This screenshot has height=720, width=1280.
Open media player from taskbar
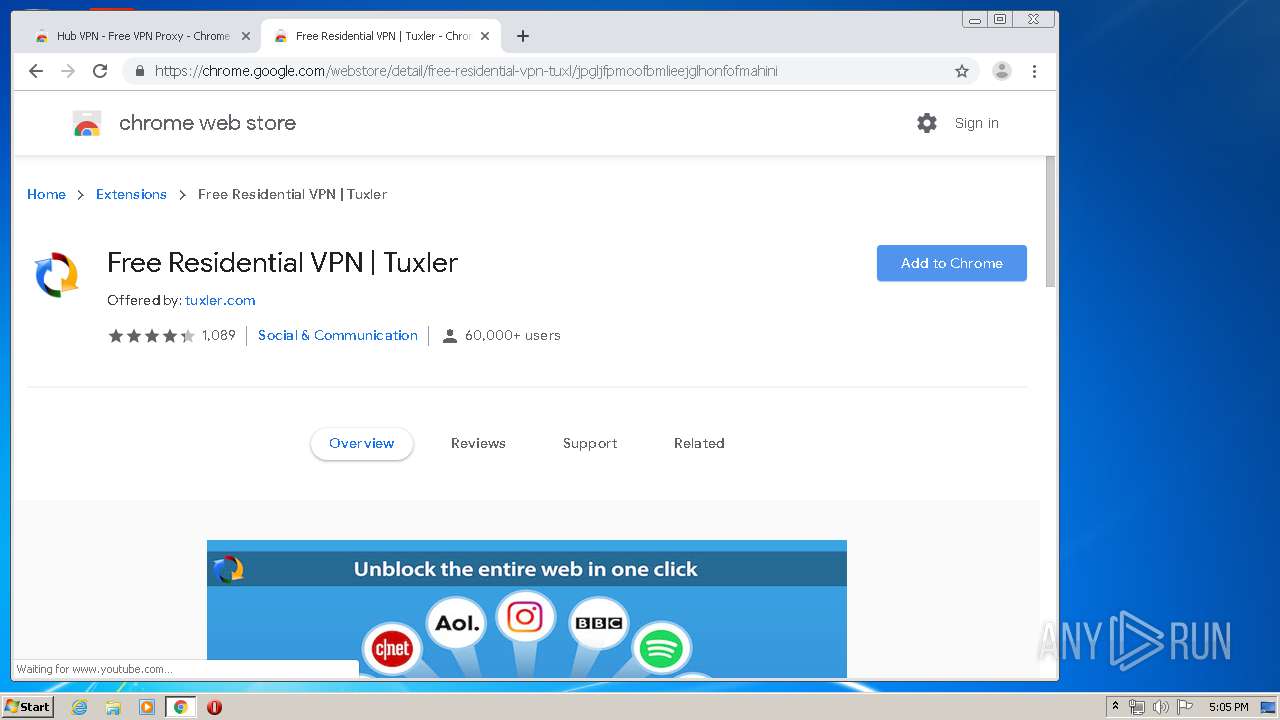[147, 707]
